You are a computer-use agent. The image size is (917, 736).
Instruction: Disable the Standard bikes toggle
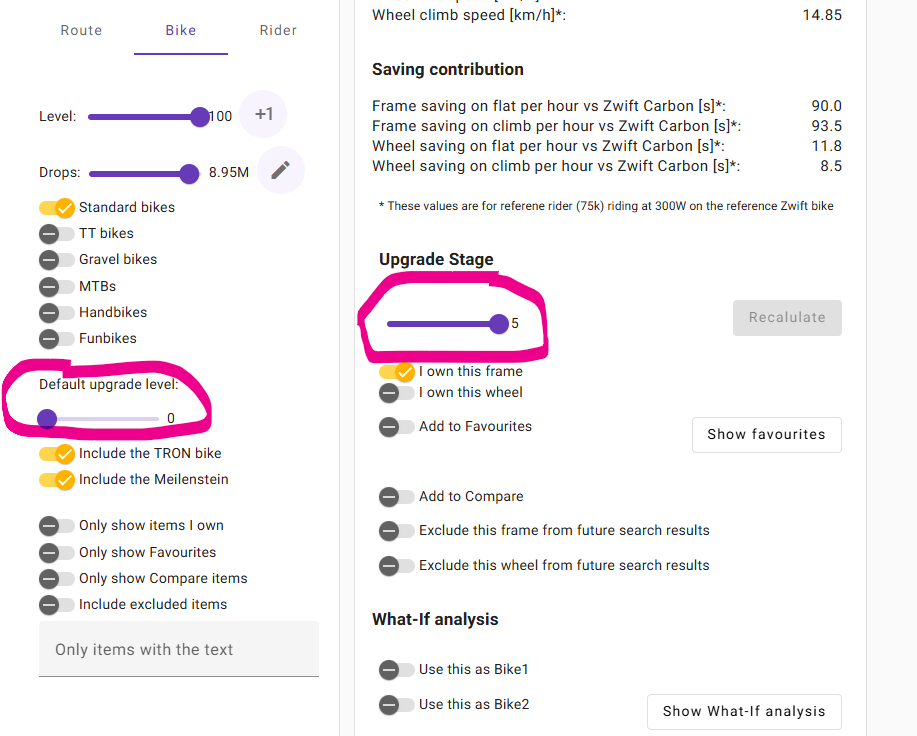point(57,208)
